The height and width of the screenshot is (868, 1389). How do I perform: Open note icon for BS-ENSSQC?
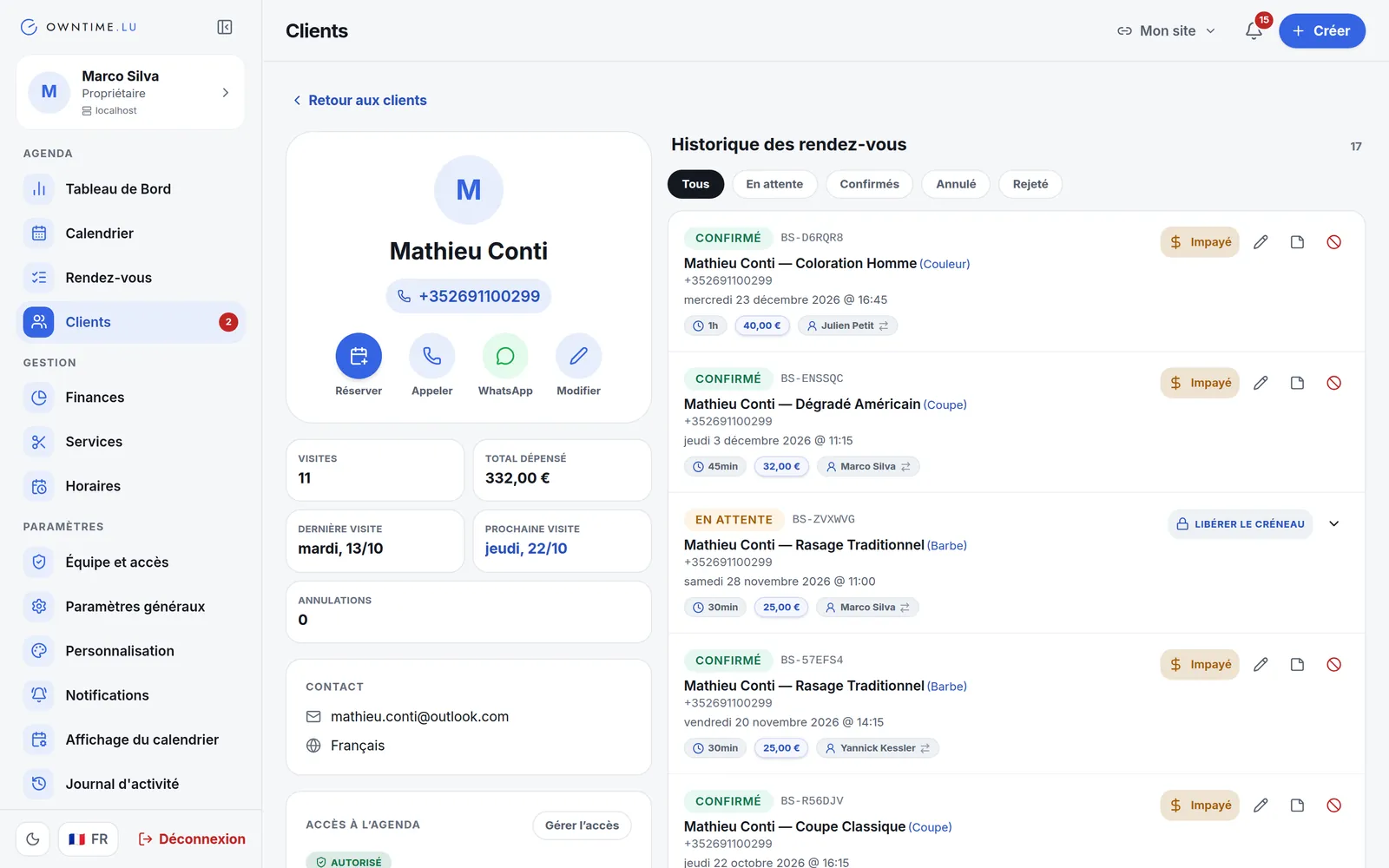click(1297, 383)
